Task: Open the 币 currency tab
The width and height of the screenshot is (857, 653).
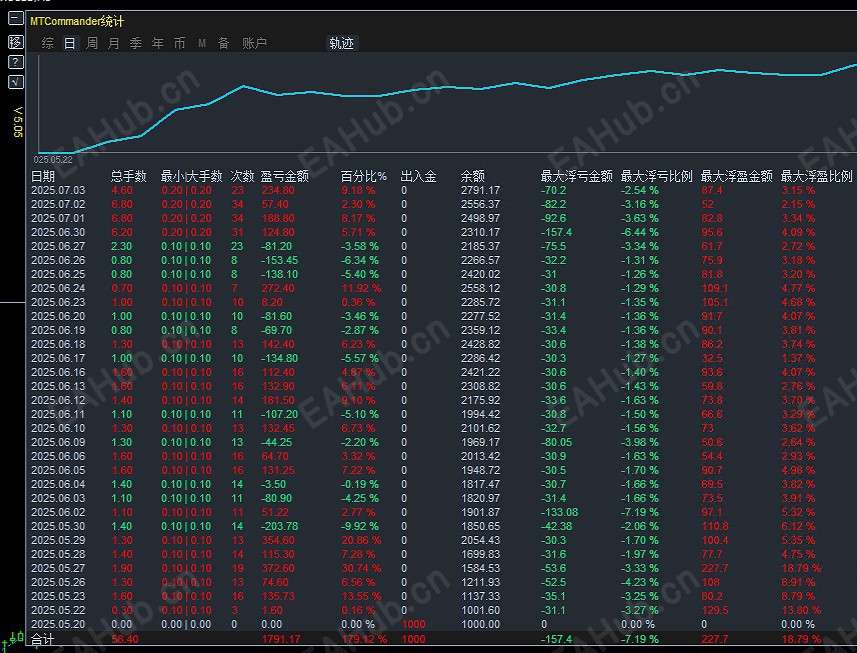Action: click(x=179, y=43)
